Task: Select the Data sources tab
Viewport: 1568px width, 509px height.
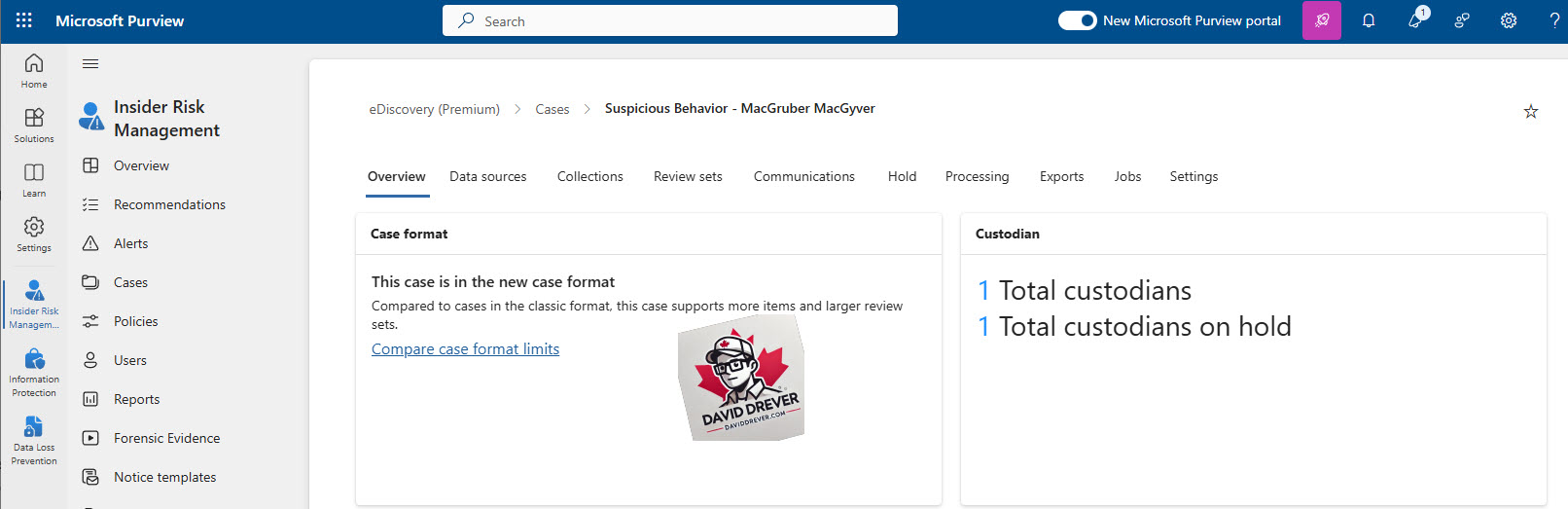Action: [x=488, y=176]
